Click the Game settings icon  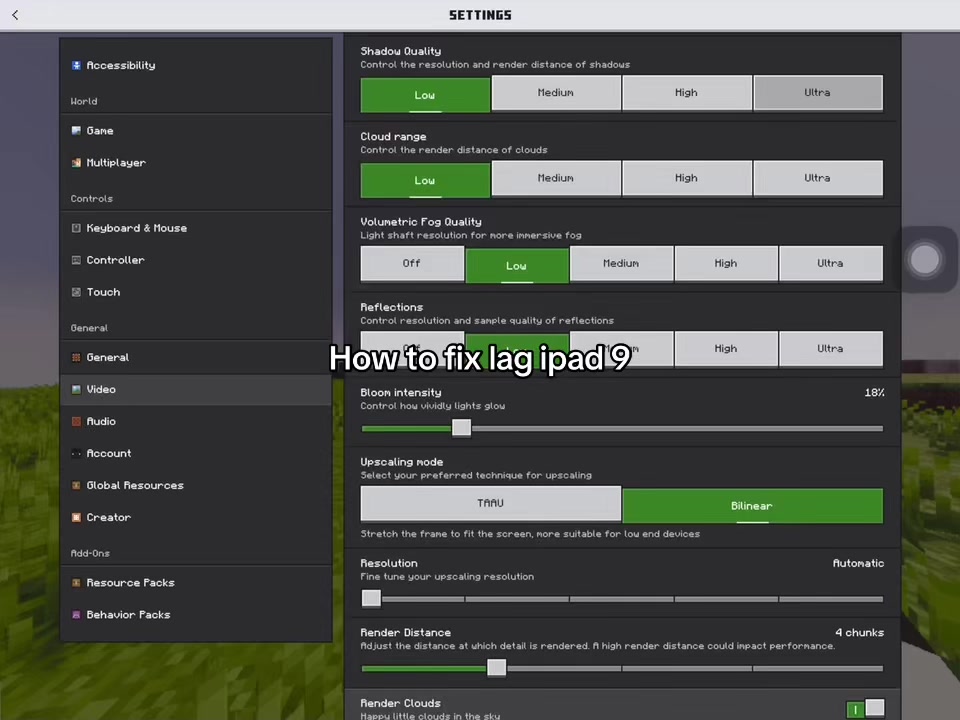76,130
